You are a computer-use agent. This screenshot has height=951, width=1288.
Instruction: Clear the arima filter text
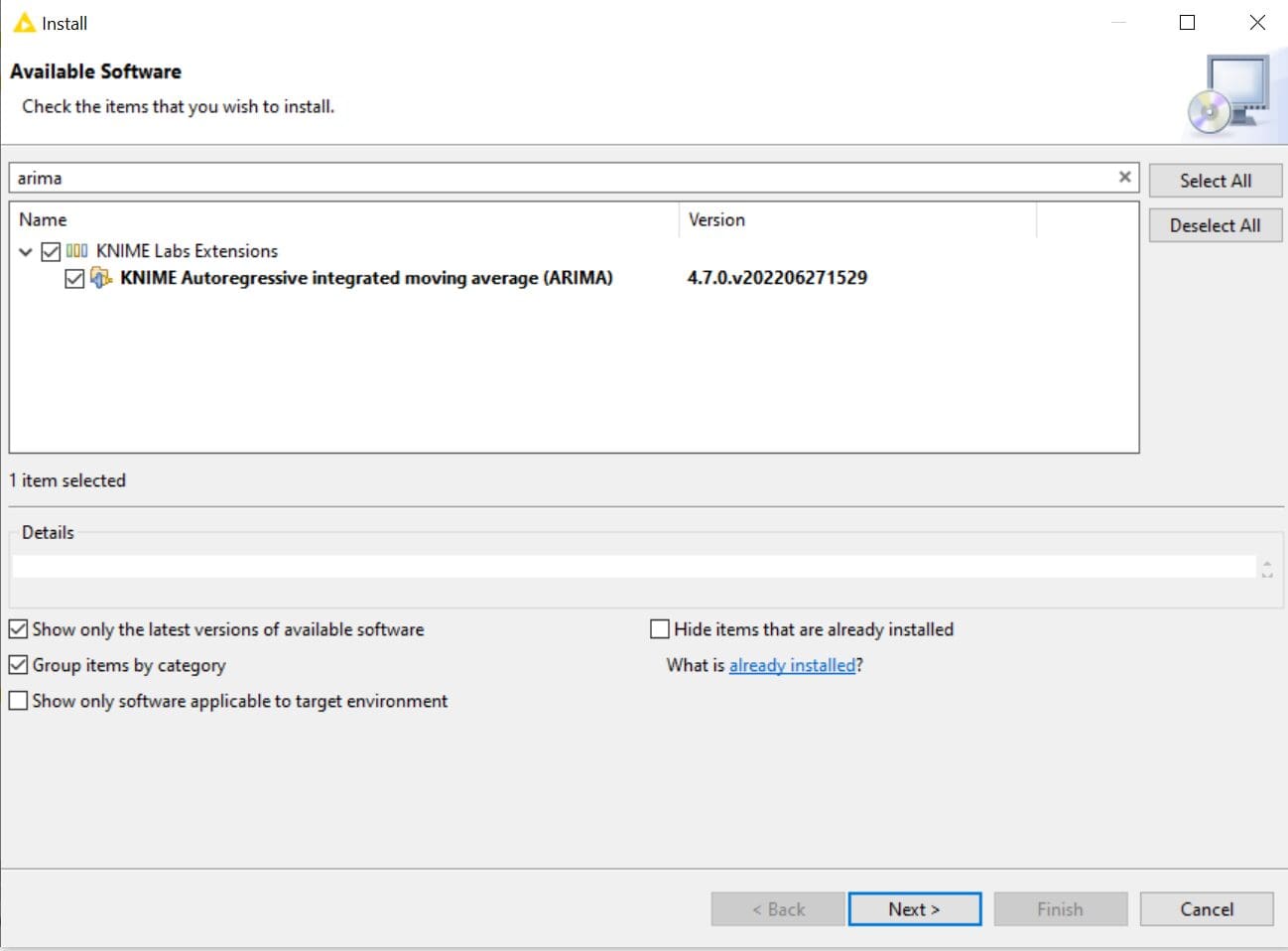click(1124, 177)
